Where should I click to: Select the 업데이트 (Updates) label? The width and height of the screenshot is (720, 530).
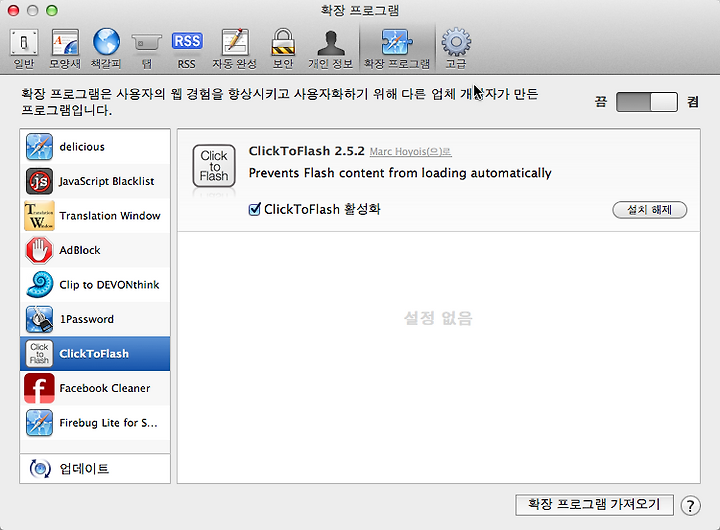(x=84, y=468)
